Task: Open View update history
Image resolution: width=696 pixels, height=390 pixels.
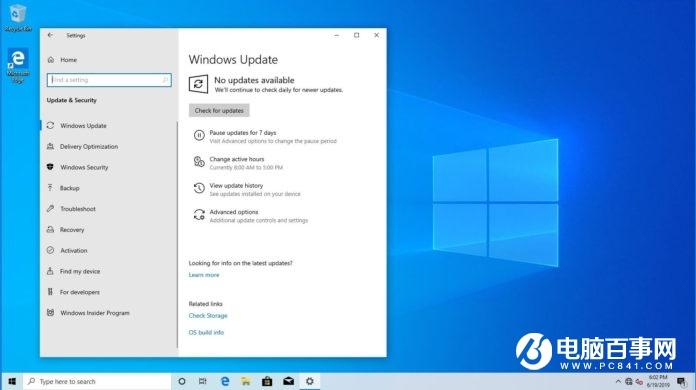Action: (x=236, y=185)
